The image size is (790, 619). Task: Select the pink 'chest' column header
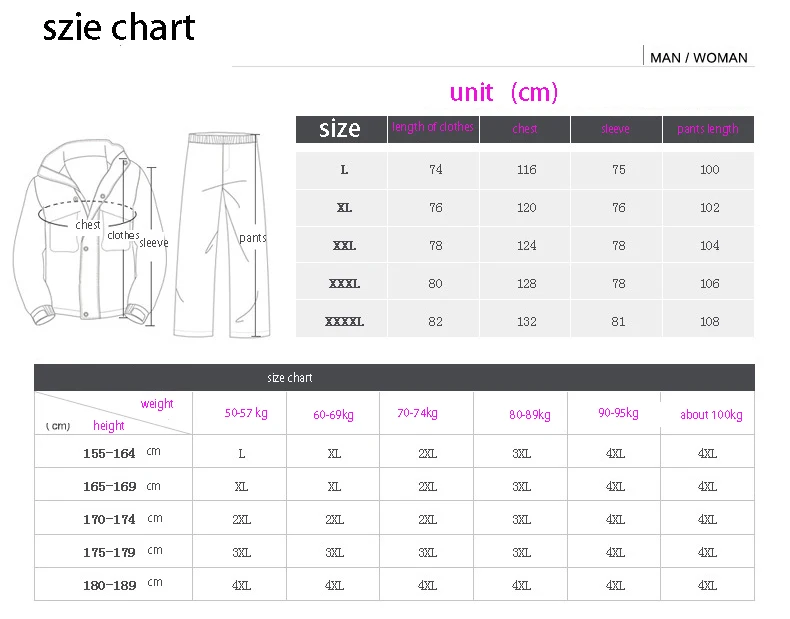(x=524, y=129)
